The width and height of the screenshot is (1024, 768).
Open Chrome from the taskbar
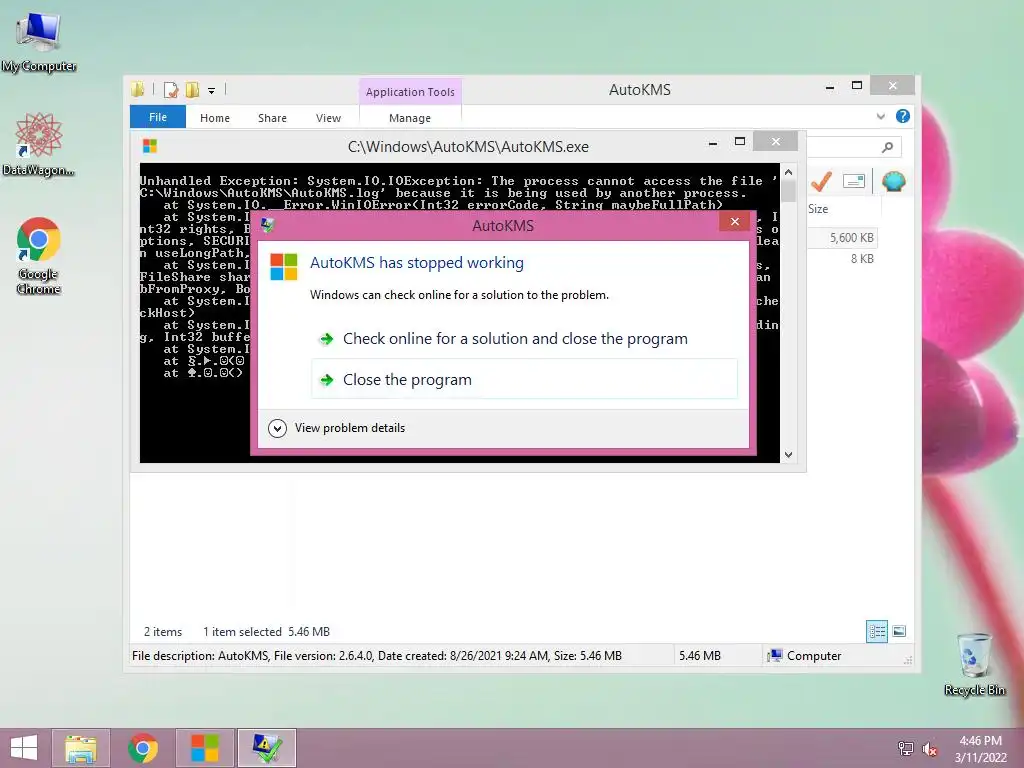(x=143, y=748)
